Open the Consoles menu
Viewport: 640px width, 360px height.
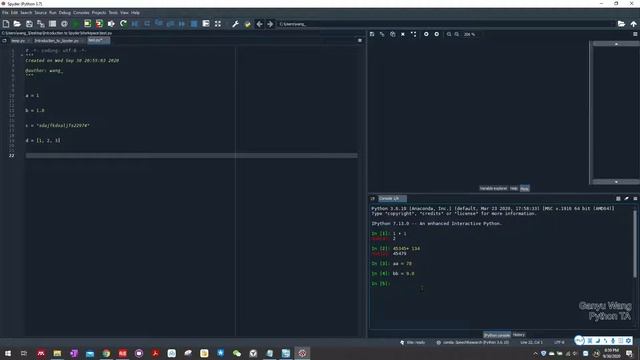pos(81,13)
